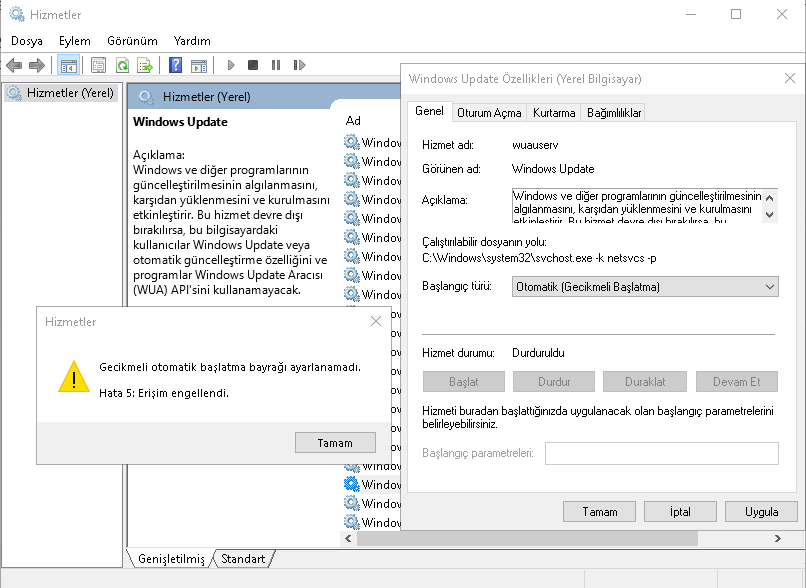Minimize the Hizmetler window
Viewport: 806px width, 588px height.
691,14
